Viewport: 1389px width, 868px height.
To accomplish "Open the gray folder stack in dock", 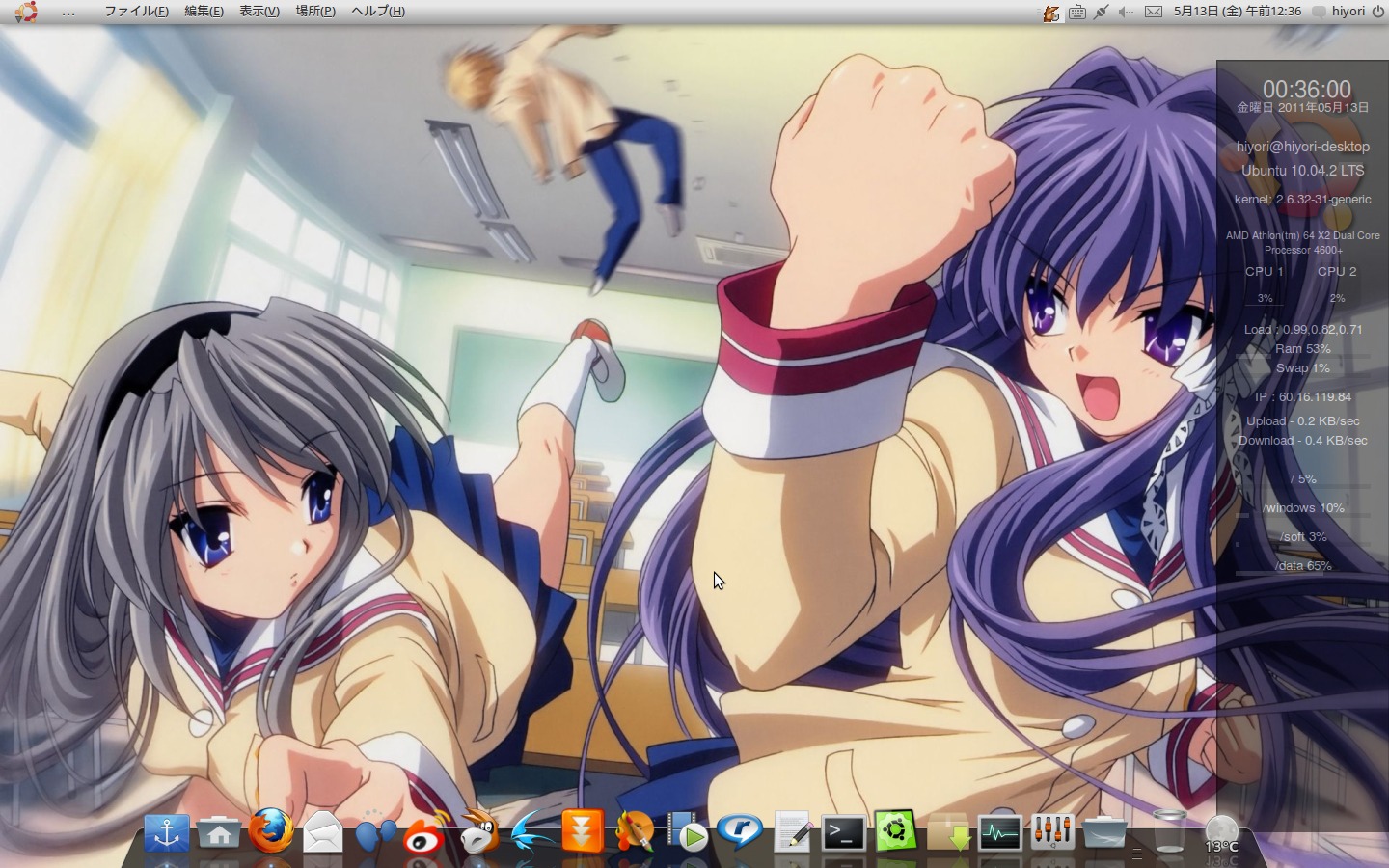I will coord(1104,833).
